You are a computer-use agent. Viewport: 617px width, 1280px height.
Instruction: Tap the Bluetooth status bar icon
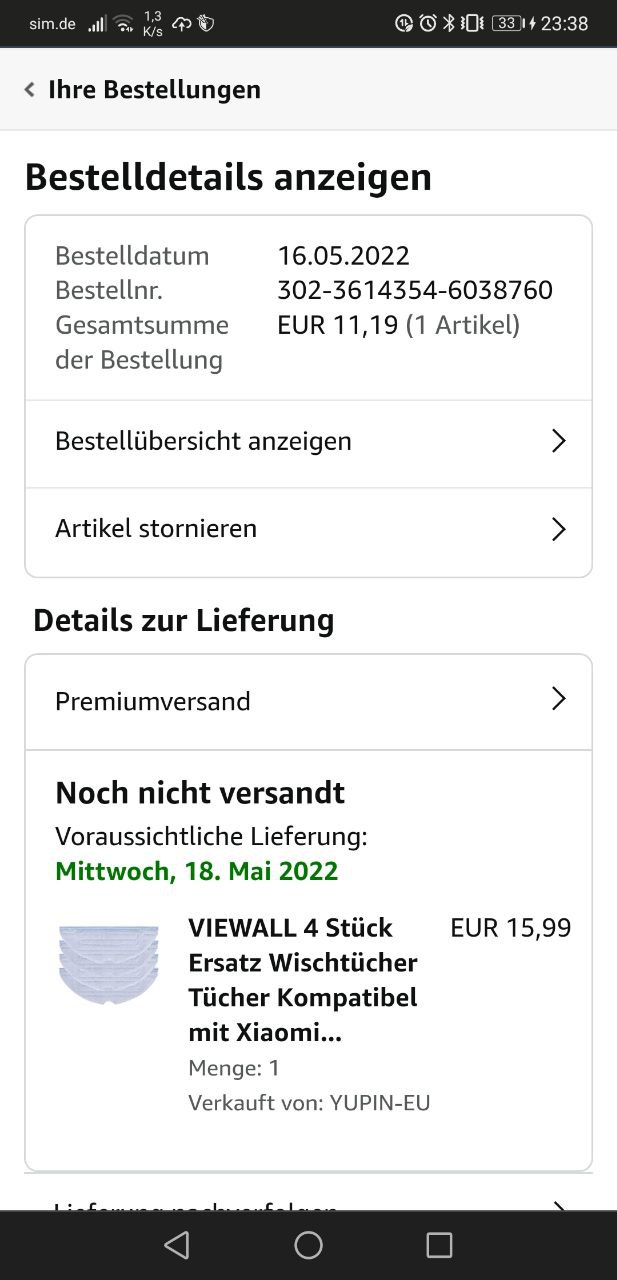[449, 23]
